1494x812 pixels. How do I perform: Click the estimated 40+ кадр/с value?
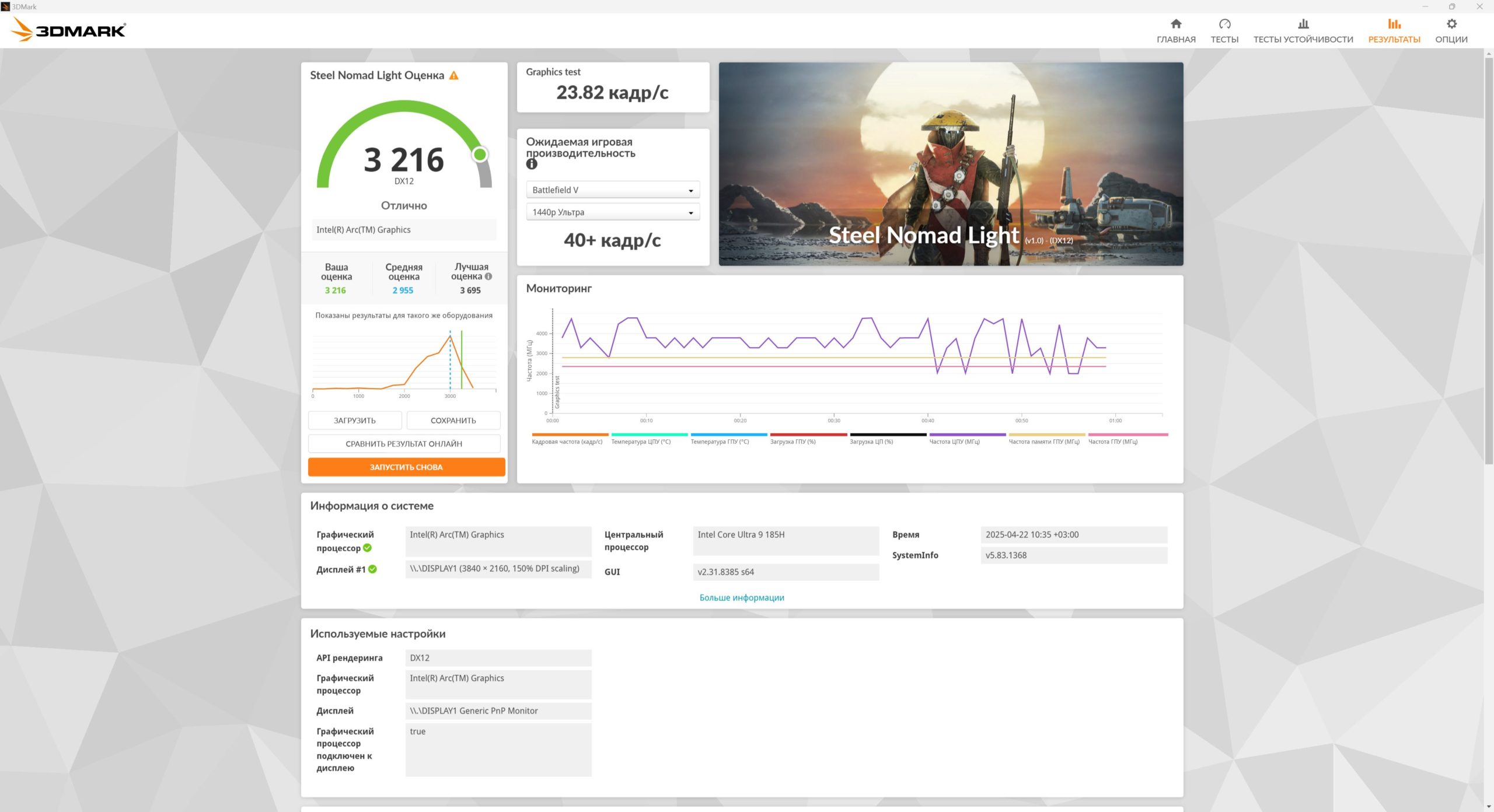coord(612,240)
